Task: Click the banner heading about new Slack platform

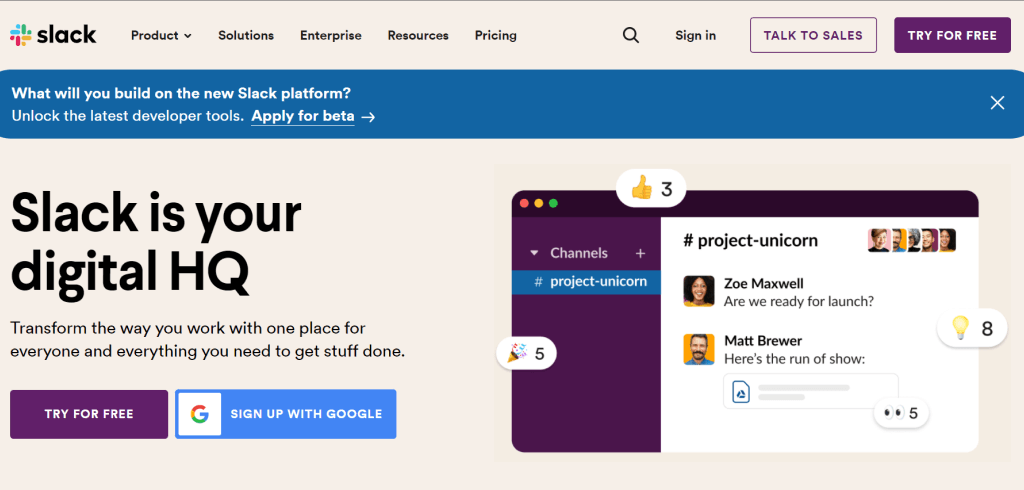Action: coord(182,93)
